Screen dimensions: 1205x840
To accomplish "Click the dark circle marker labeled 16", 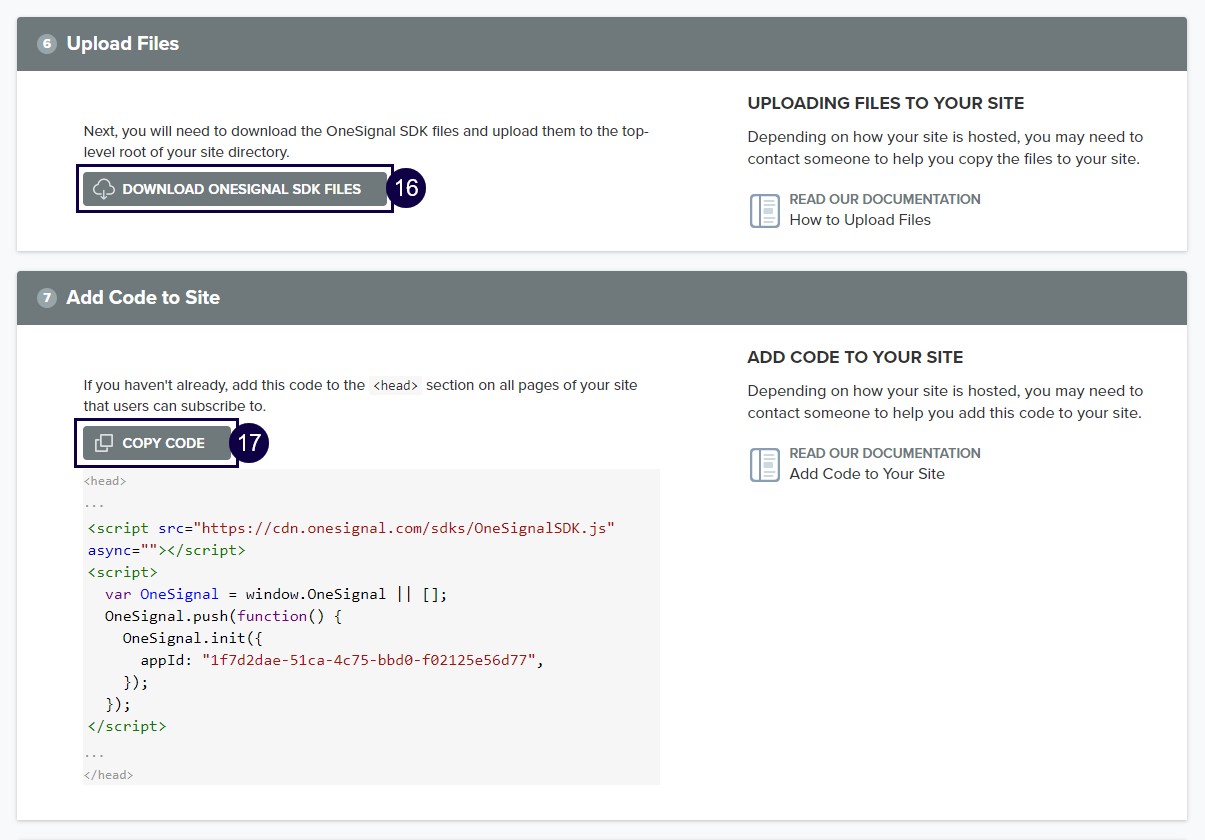I will pos(406,189).
